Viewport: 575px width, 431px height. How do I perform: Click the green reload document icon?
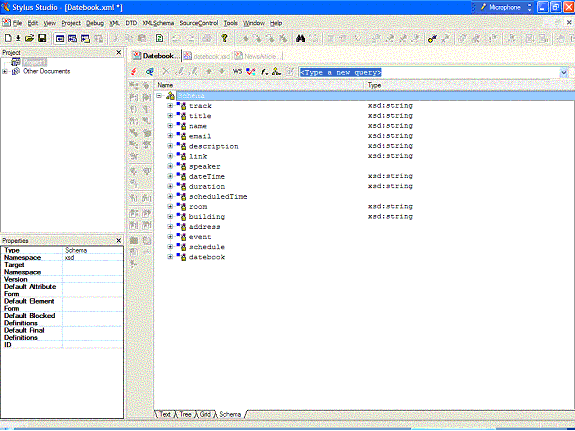pos(160,38)
